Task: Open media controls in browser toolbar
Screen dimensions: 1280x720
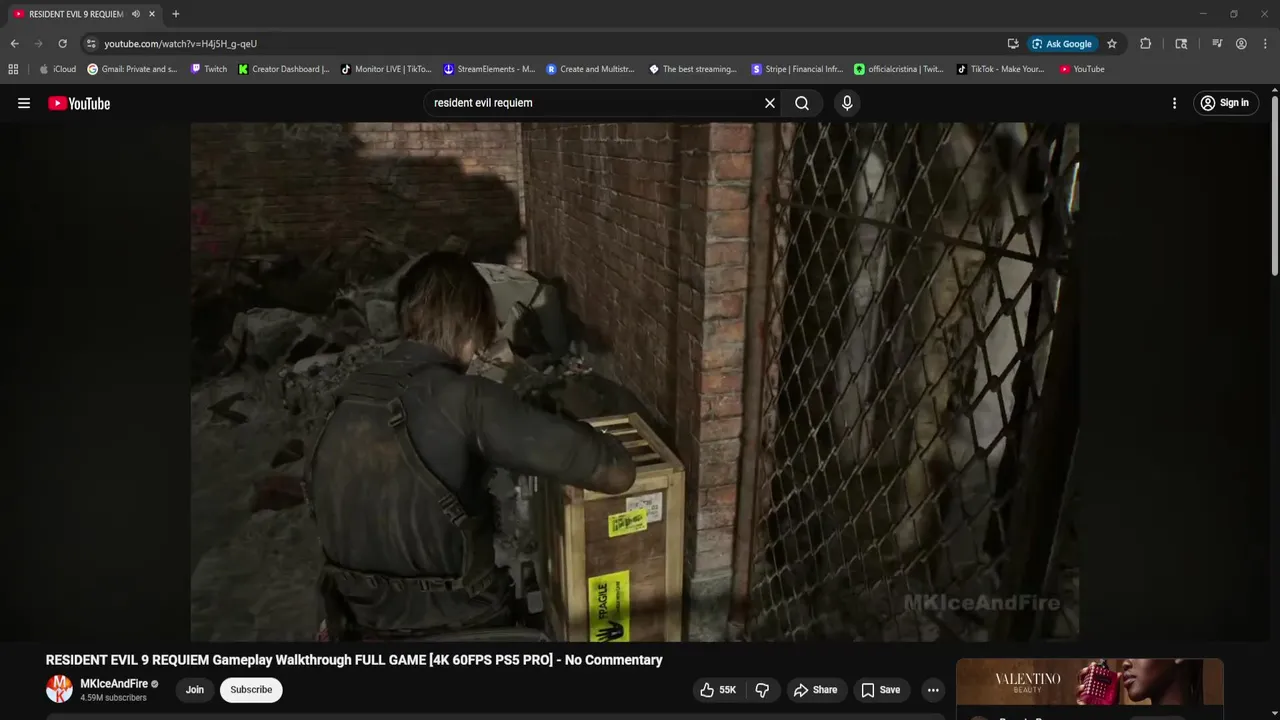Action: (1217, 44)
